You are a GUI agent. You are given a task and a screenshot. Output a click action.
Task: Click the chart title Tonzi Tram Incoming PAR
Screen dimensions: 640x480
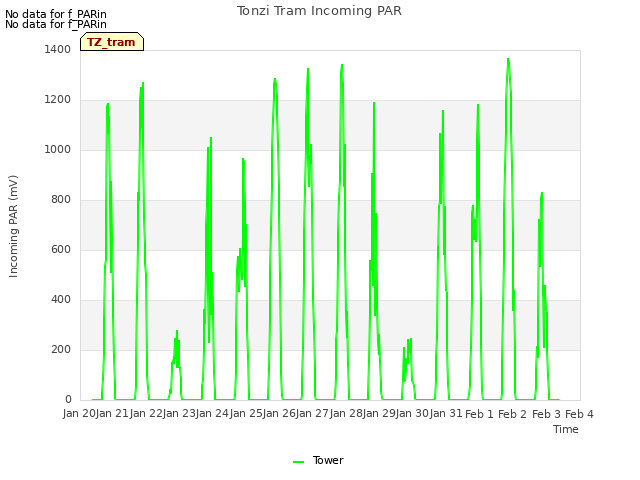[x=319, y=11]
